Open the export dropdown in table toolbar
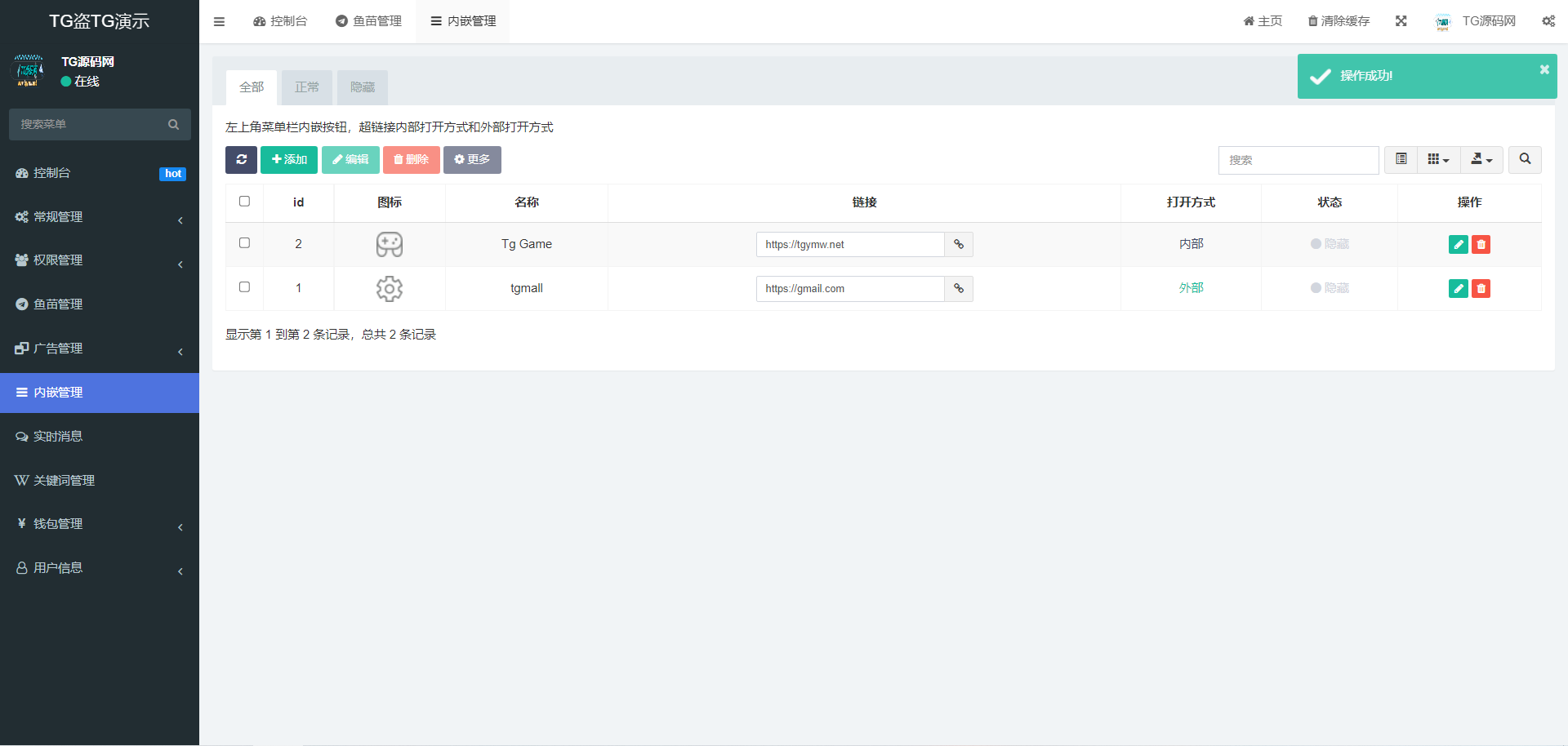Viewport: 1568px width, 746px height. click(1481, 160)
